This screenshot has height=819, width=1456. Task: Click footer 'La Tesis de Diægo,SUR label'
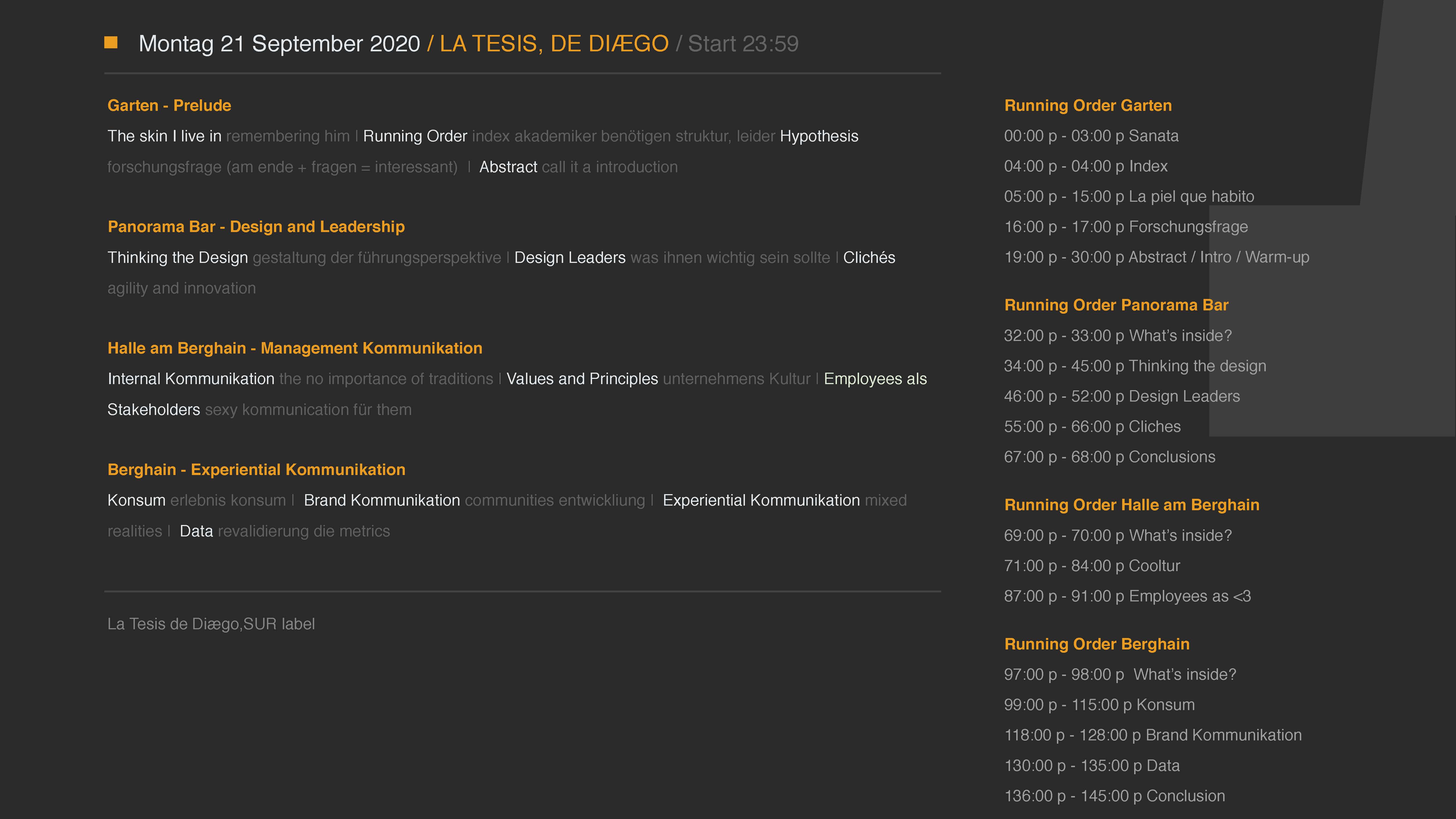[x=211, y=624]
